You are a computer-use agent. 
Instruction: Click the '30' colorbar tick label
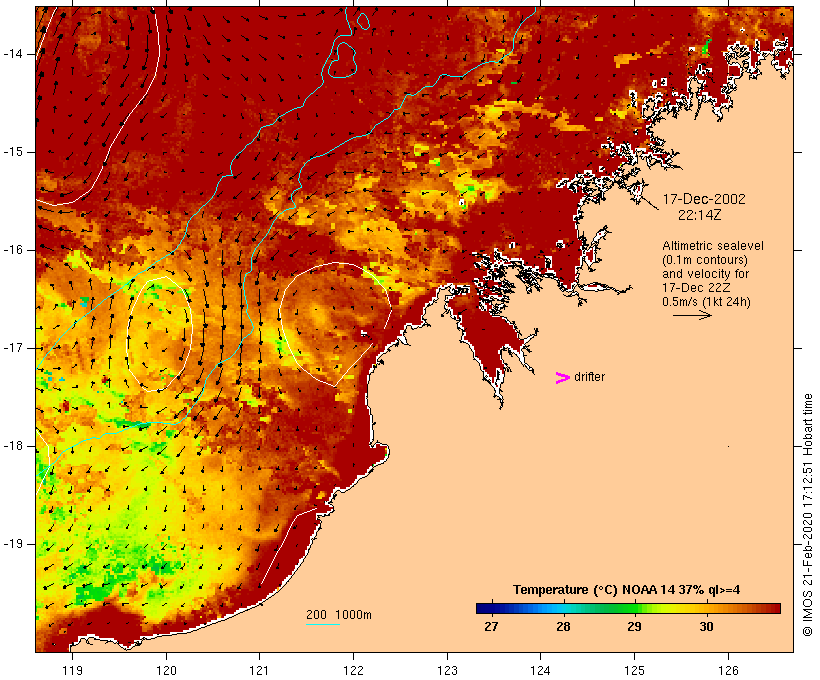707,627
